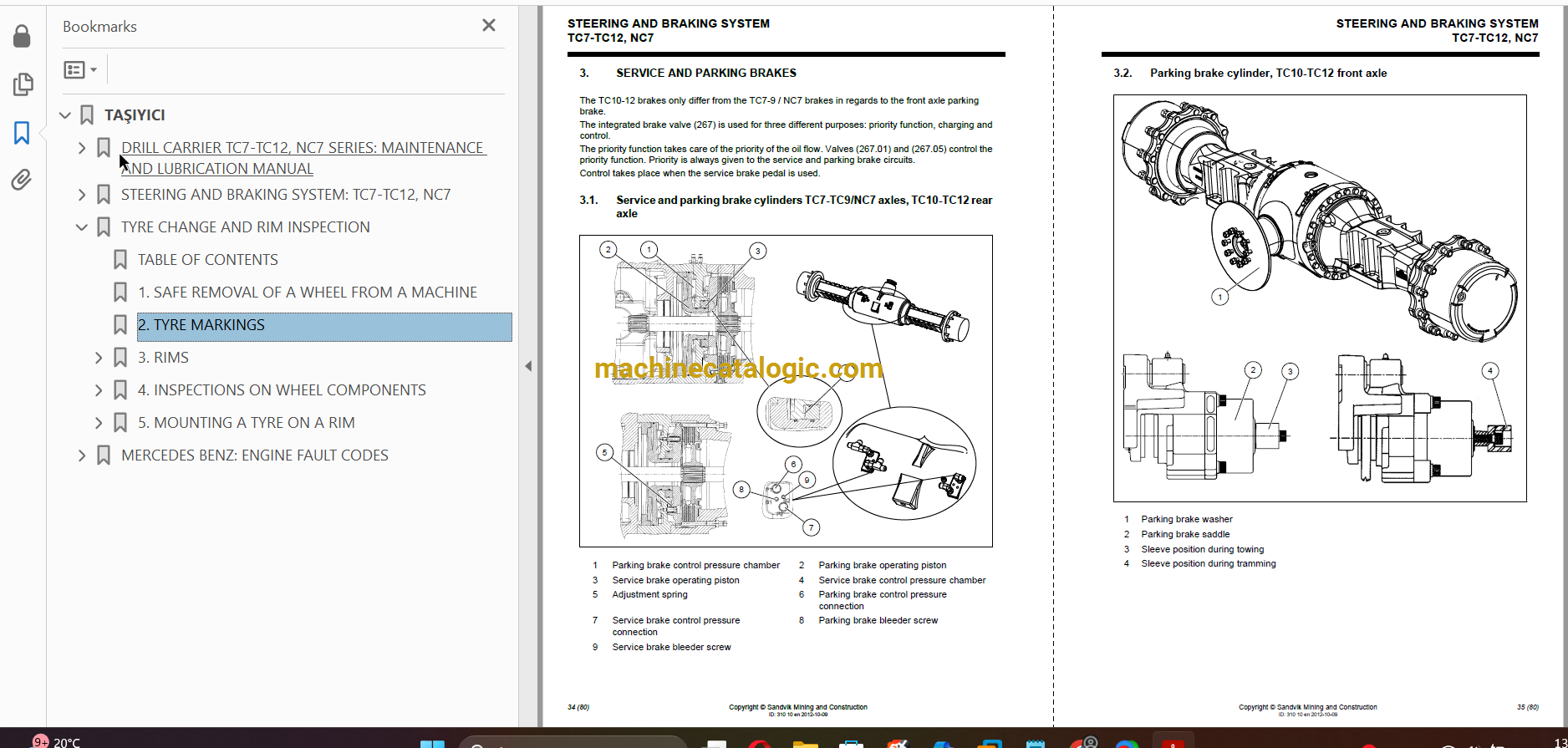Viewport: 1568px width, 748px height.
Task: Click legend text 'Parking brake saddle'
Action: tap(1185, 534)
